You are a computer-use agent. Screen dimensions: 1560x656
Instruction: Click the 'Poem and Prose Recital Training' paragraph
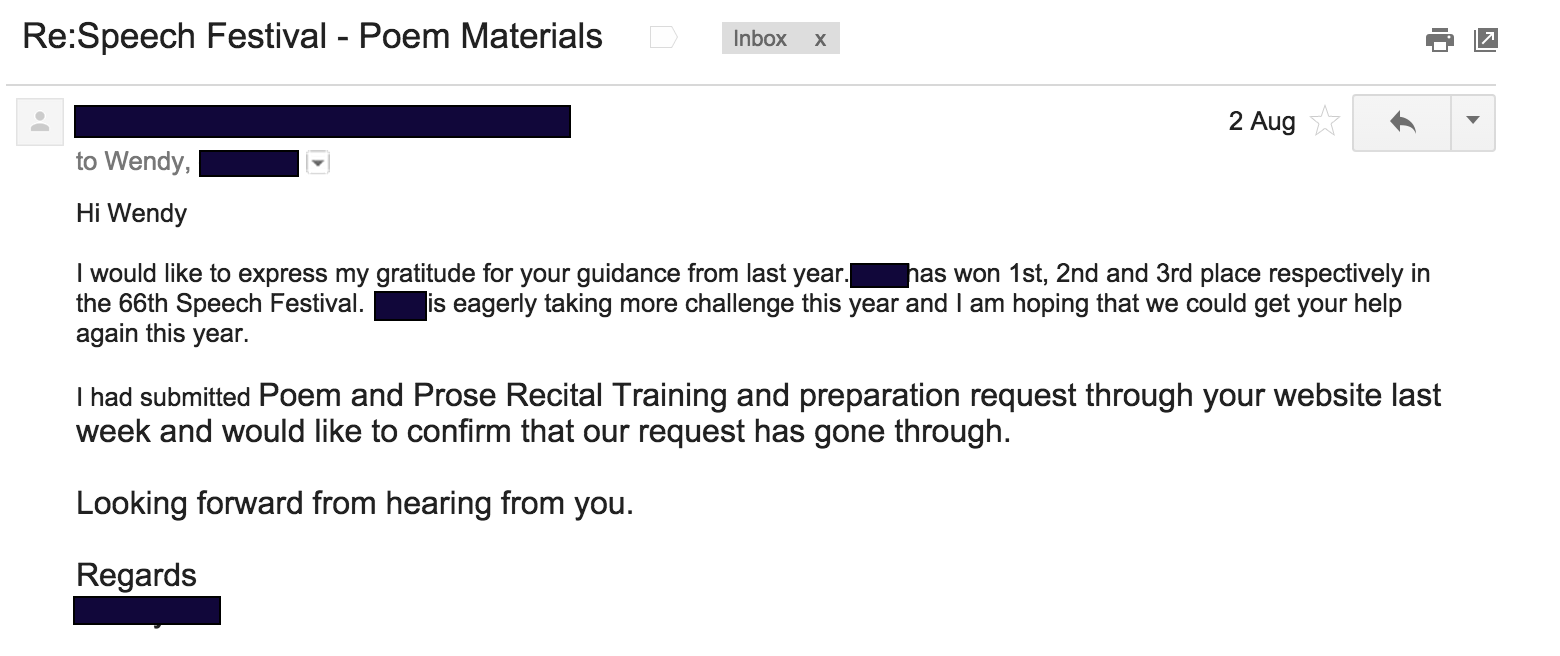coord(758,414)
